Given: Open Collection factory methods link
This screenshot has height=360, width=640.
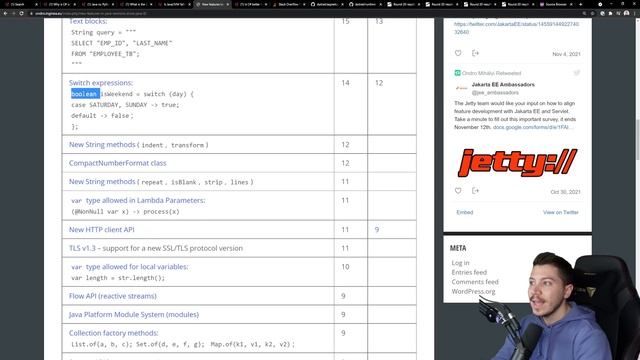Looking at the screenshot, I should 113,333.
